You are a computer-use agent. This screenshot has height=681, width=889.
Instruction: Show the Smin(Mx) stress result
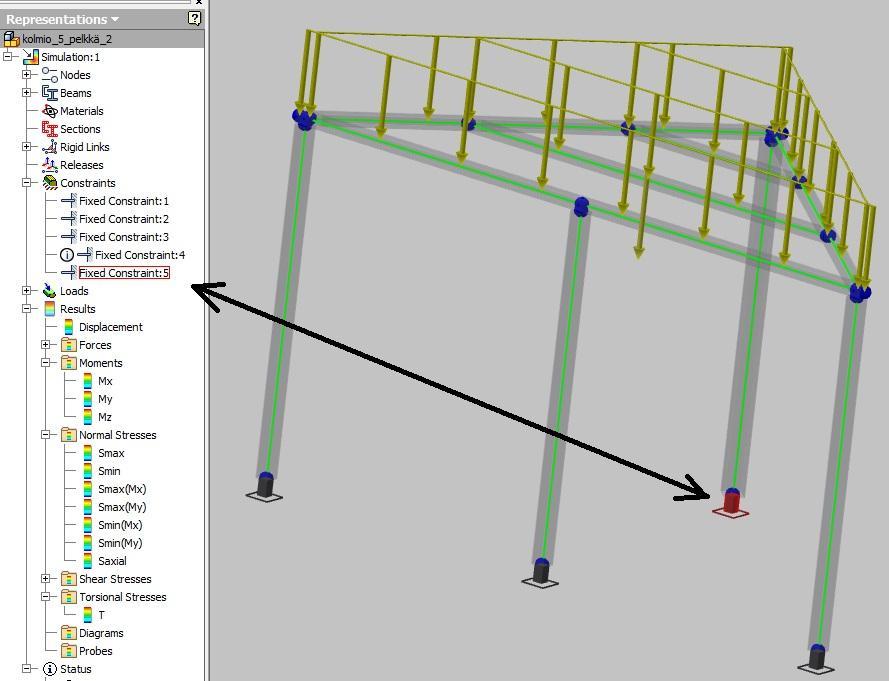click(120, 525)
